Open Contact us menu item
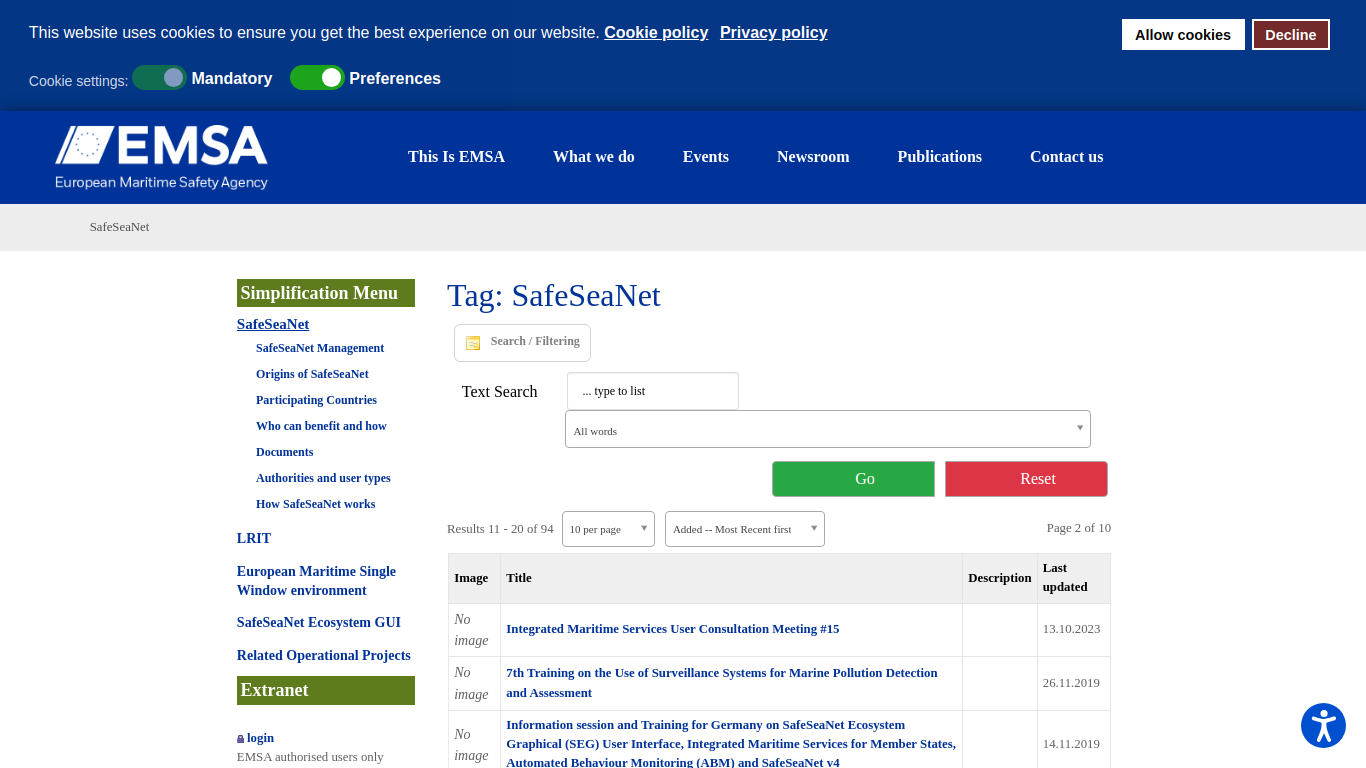The width and height of the screenshot is (1366, 768). pos(1067,157)
